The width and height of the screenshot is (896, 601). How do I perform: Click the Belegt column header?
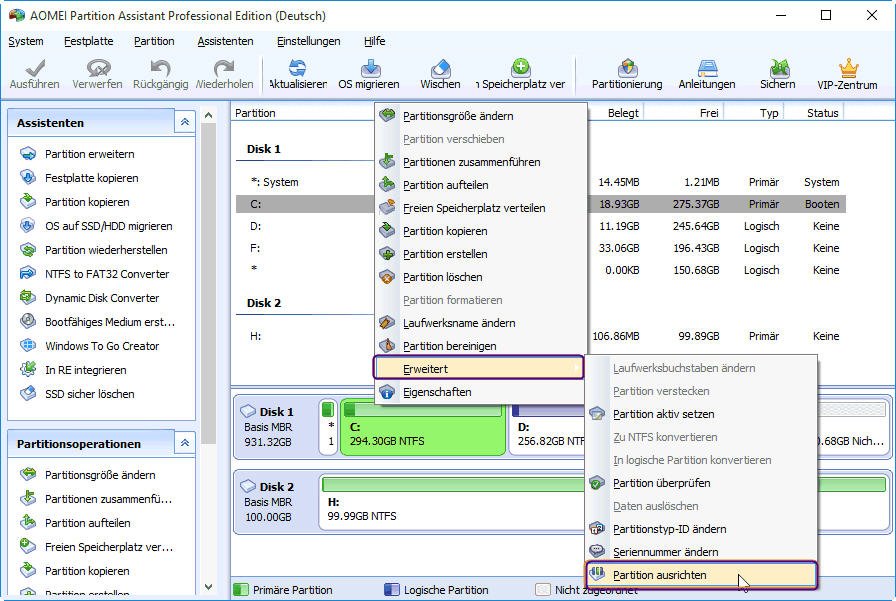coord(623,113)
